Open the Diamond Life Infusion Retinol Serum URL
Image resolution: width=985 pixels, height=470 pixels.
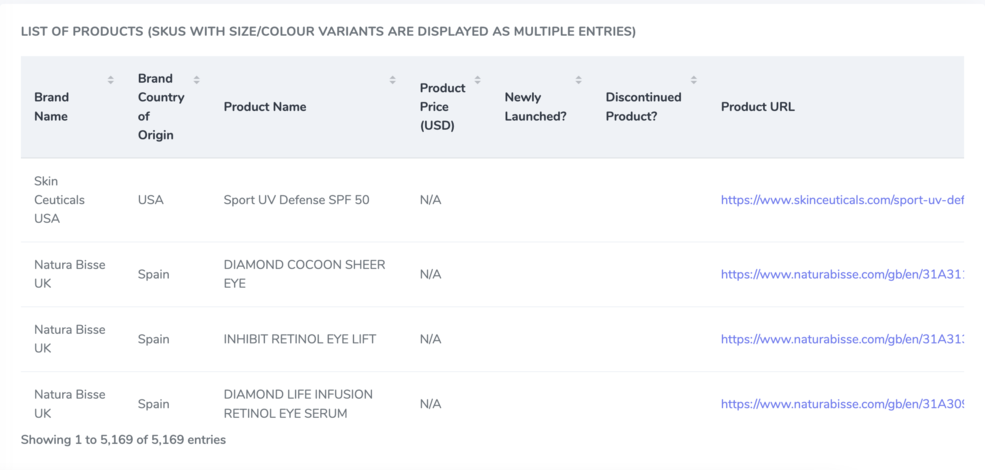(x=841, y=404)
